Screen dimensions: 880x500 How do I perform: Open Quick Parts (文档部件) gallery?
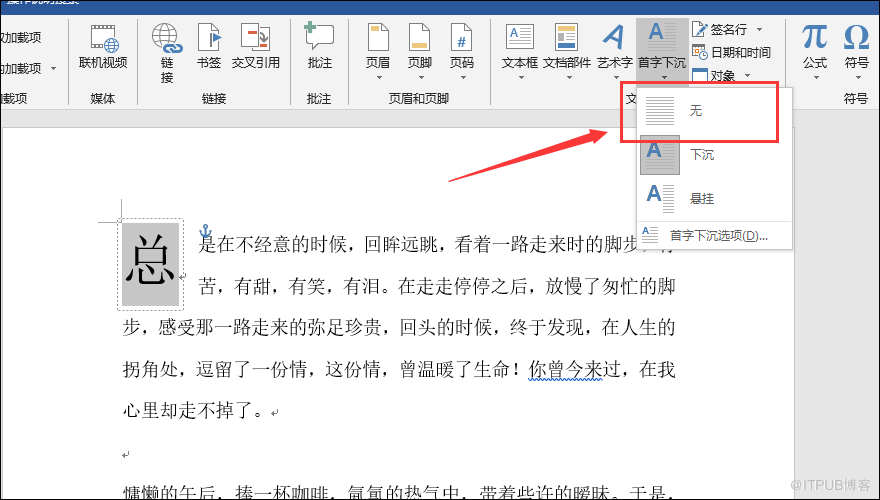[566, 48]
